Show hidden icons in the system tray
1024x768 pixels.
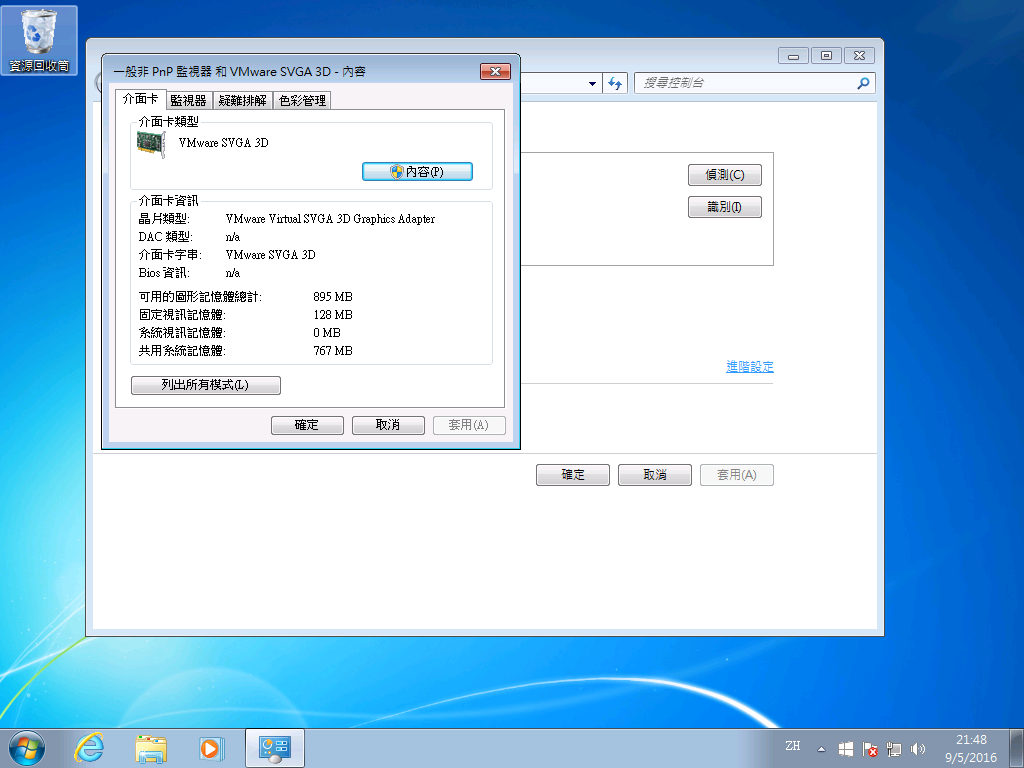[820, 747]
